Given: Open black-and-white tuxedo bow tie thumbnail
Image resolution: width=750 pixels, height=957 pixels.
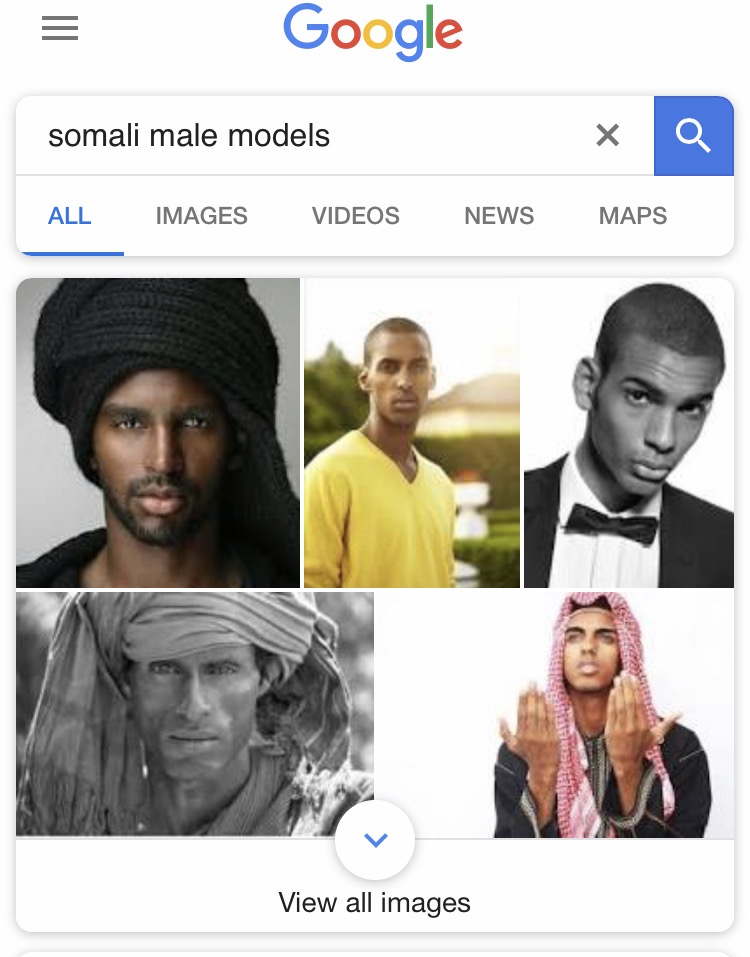Looking at the screenshot, I should [x=629, y=433].
